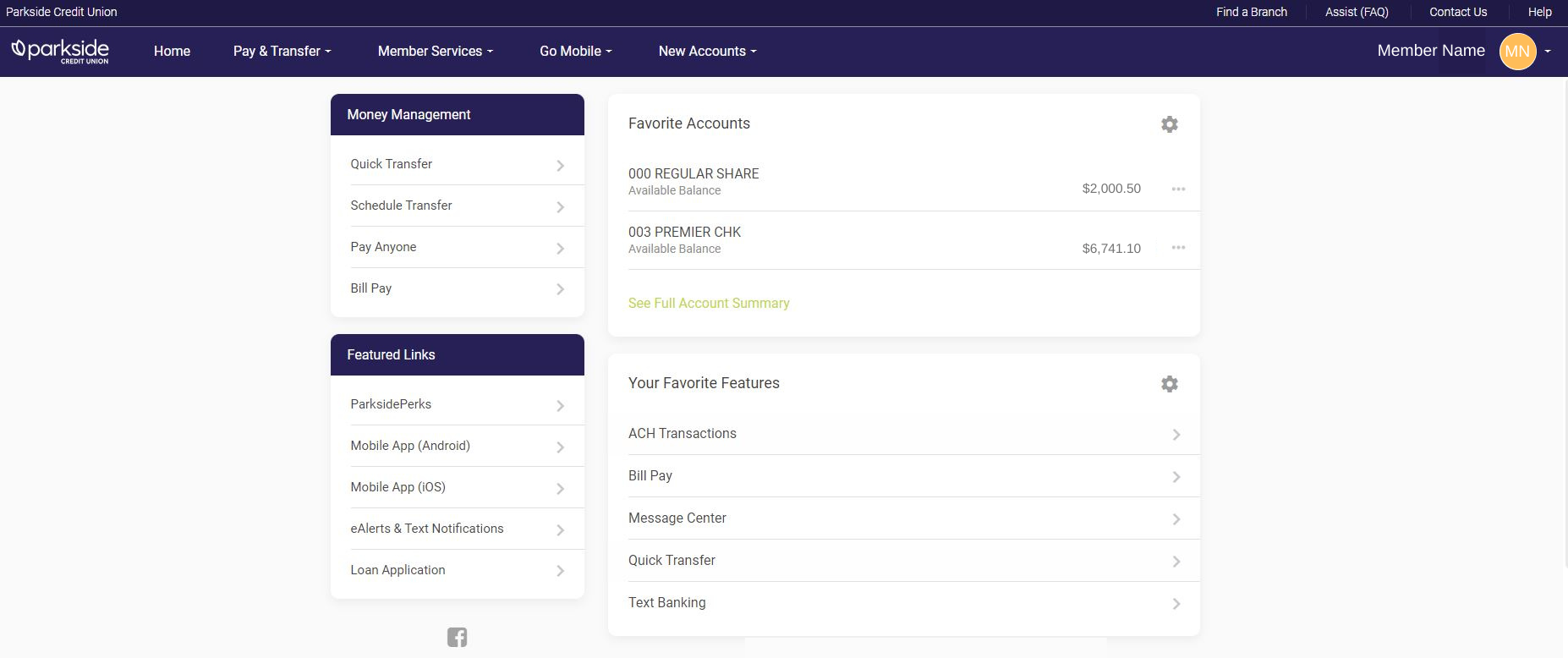Open settings gear for Your Favorite Features
This screenshot has width=1568, height=658.
[x=1170, y=384]
